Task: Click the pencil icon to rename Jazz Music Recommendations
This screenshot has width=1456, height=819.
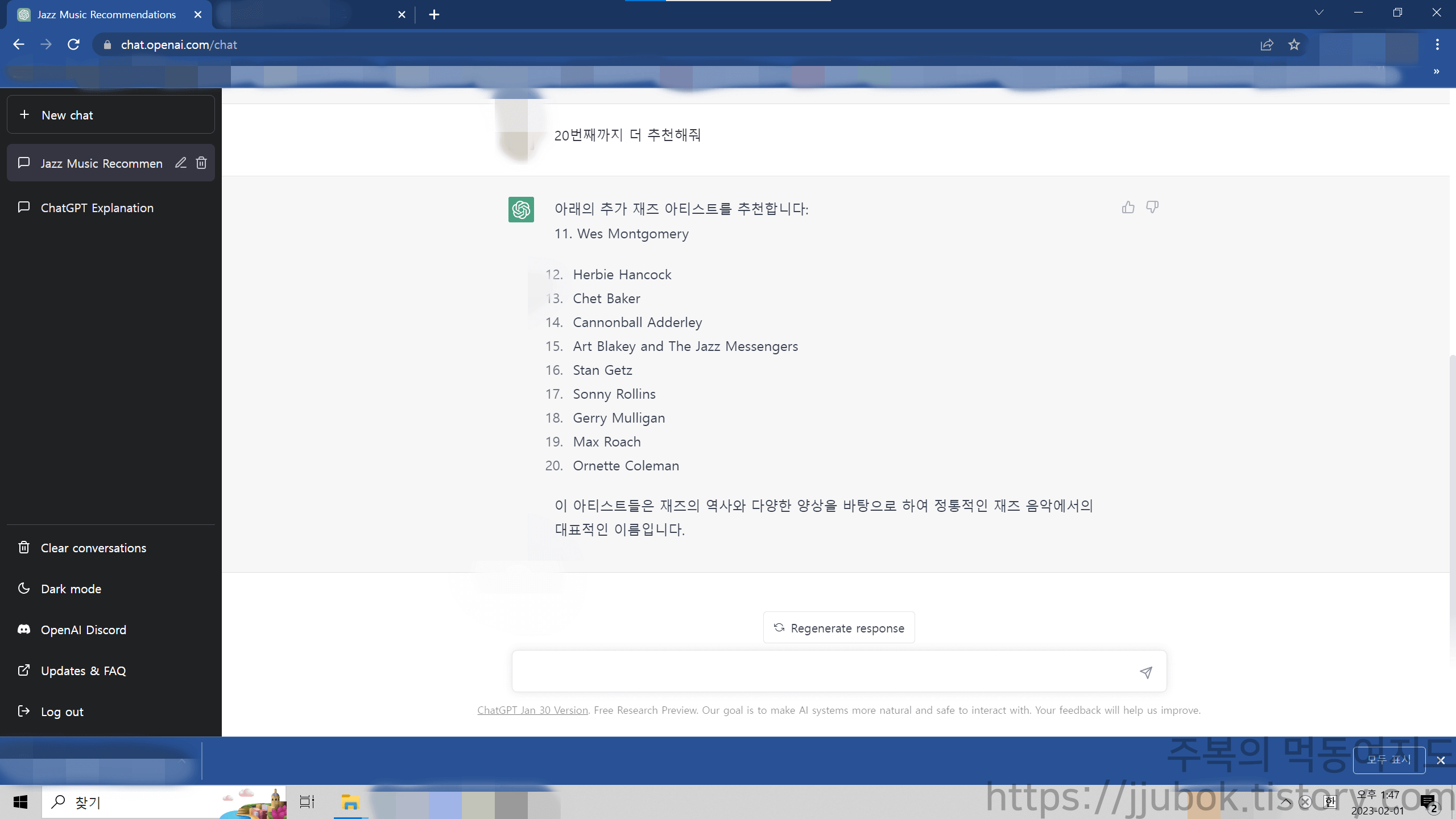Action: pos(181,163)
